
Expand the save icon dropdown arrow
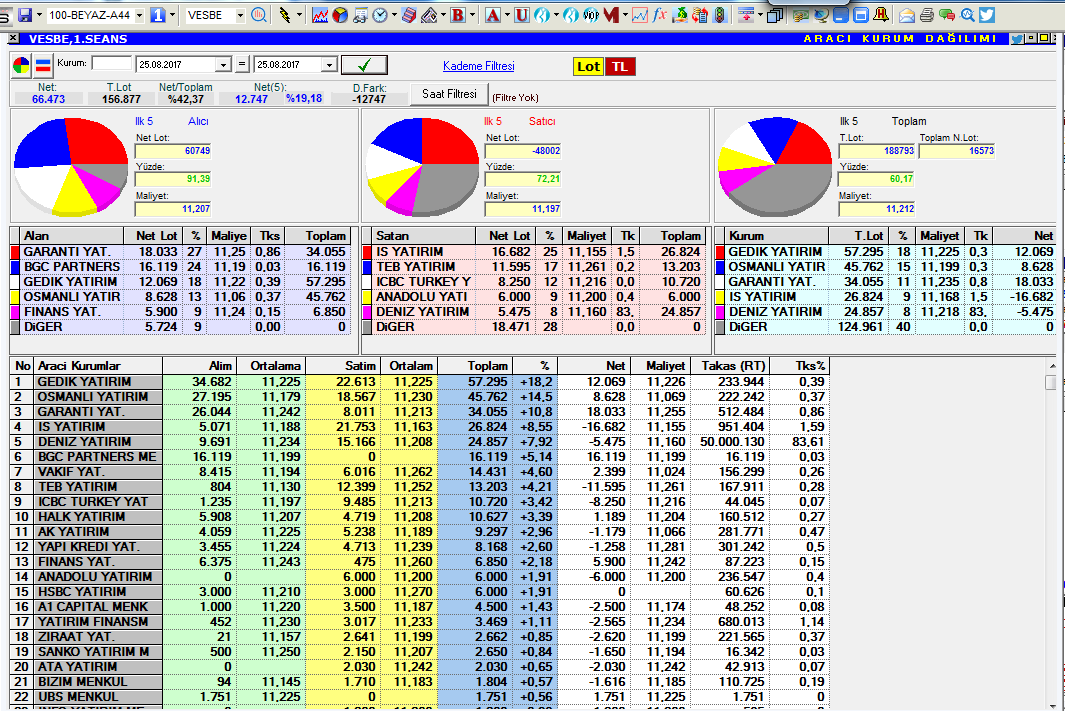39,14
